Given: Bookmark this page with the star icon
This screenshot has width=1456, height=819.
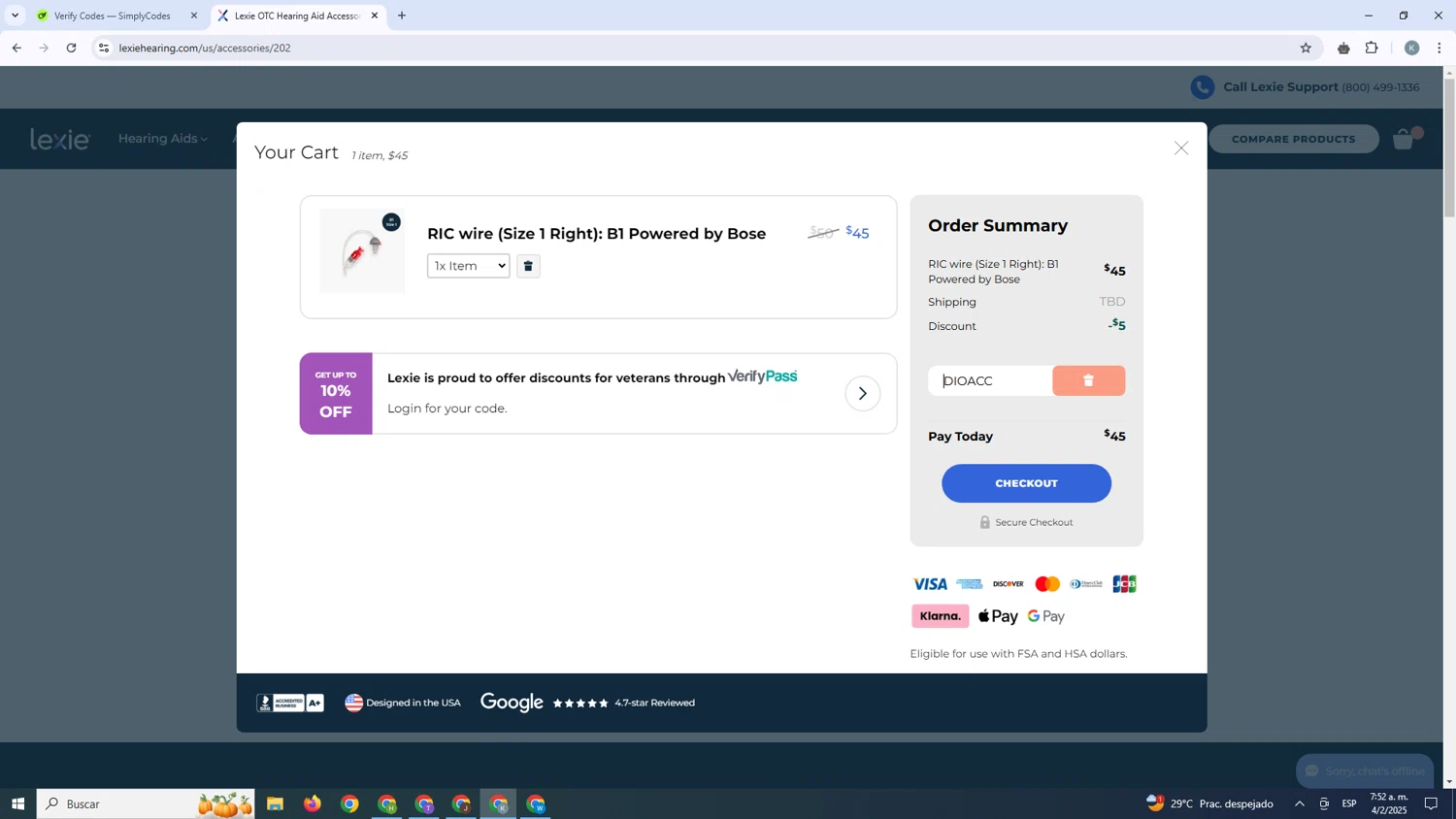Looking at the screenshot, I should pyautogui.click(x=1306, y=48).
